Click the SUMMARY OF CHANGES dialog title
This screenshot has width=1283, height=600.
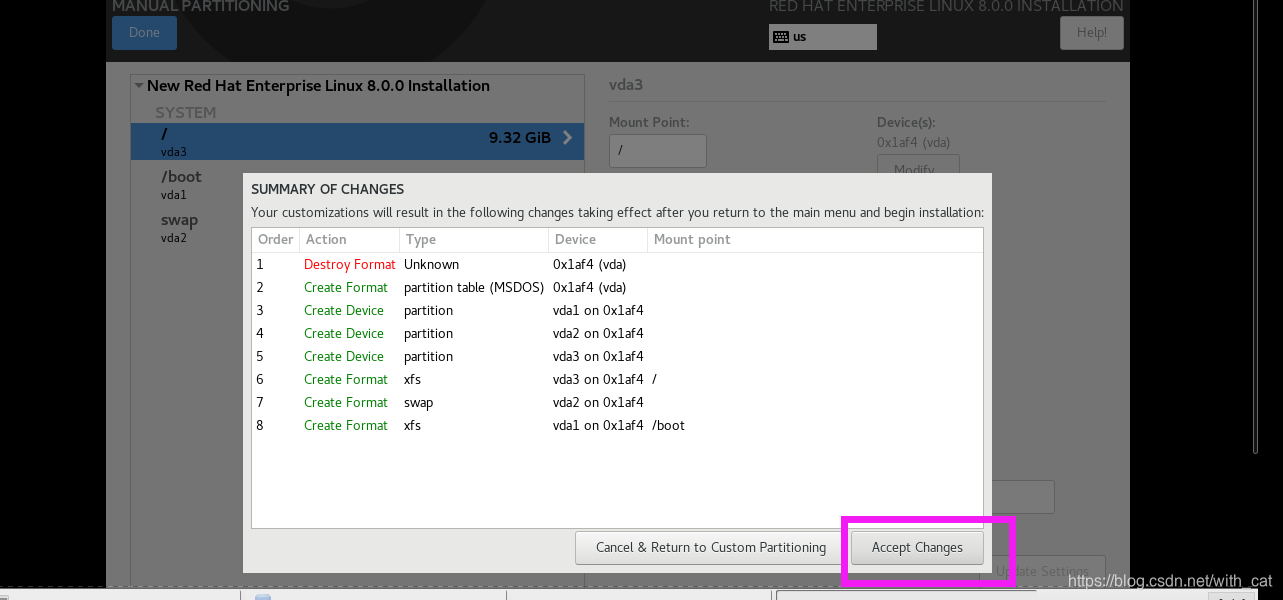click(x=328, y=189)
